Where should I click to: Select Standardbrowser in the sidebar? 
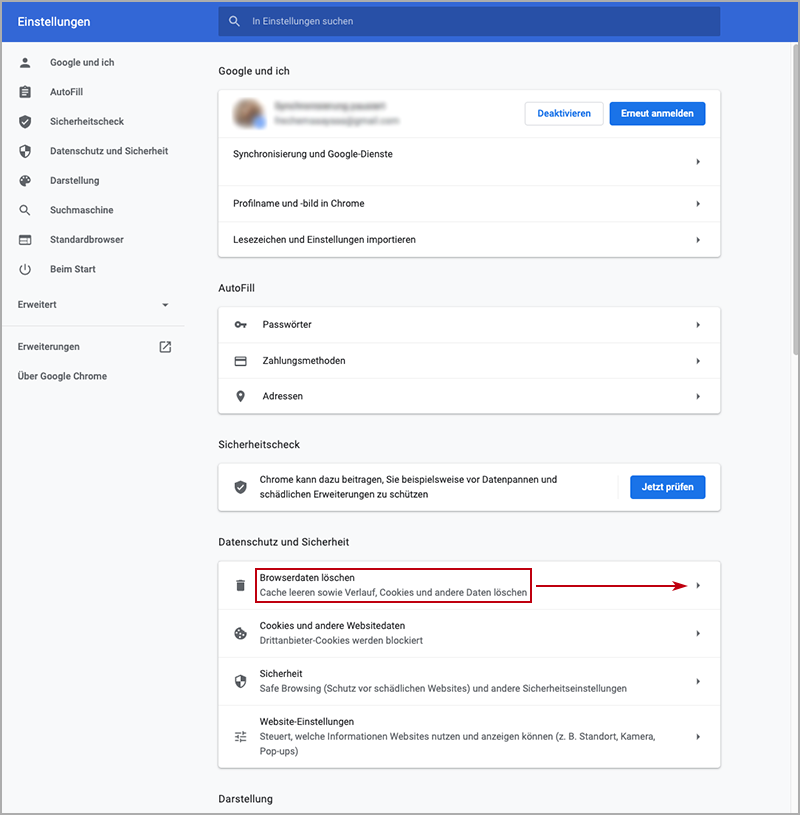(x=87, y=240)
